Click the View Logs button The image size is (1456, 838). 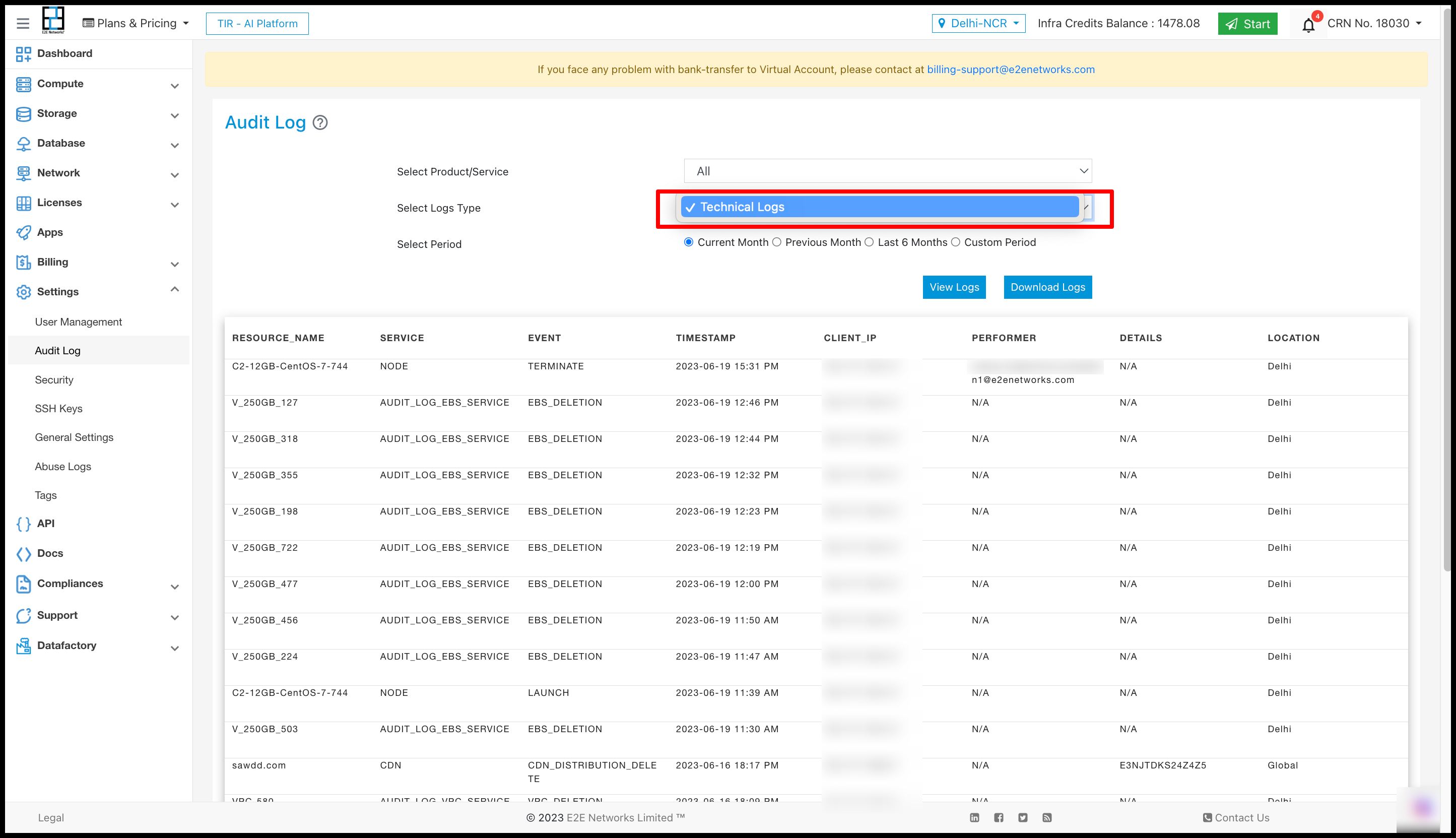point(954,287)
